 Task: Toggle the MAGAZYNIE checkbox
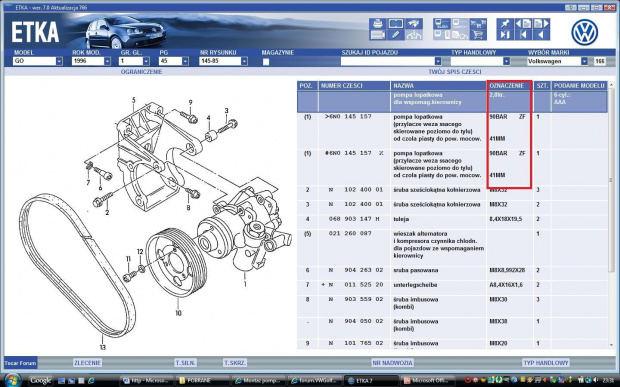266,62
